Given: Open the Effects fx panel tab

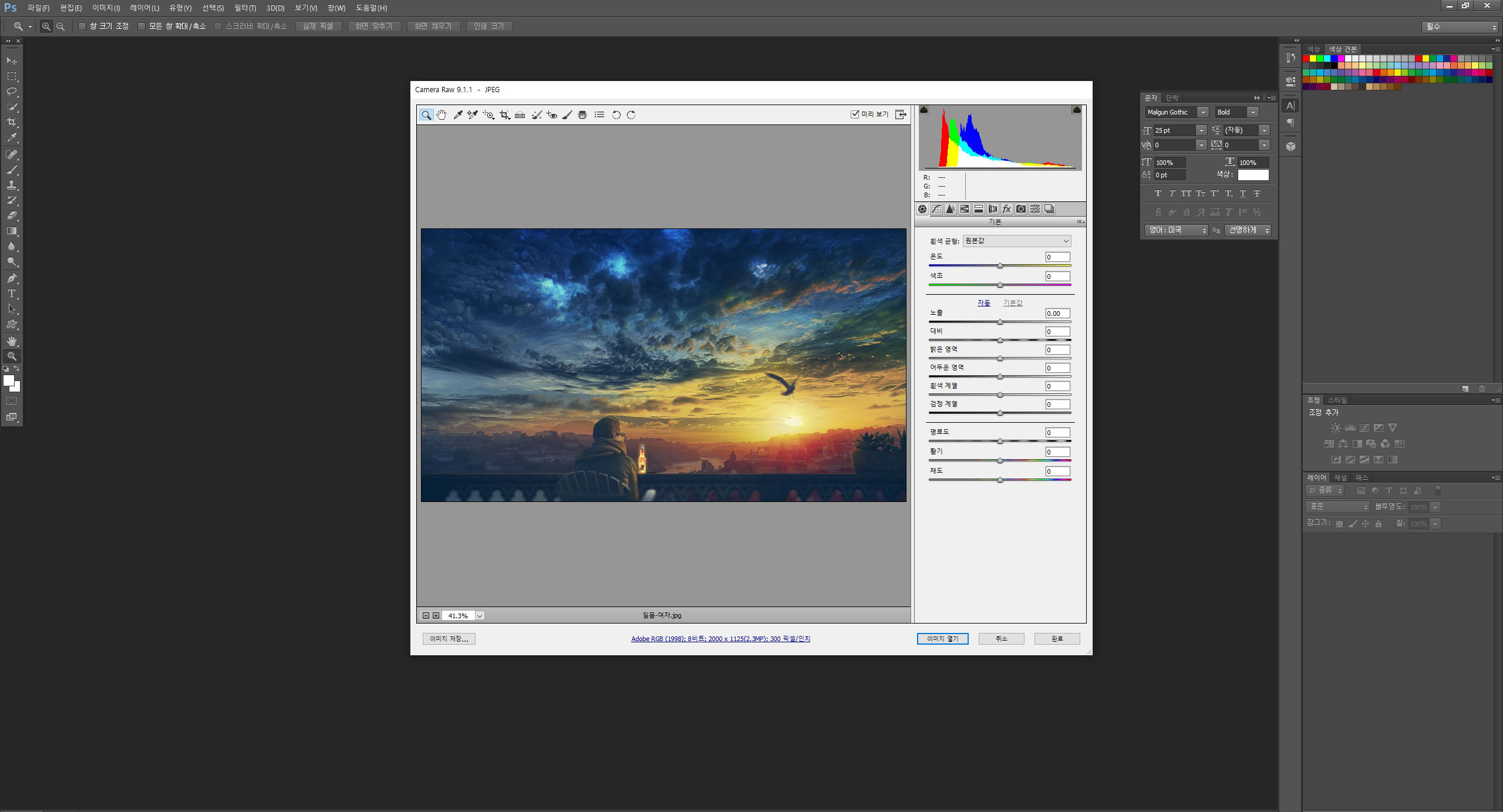Looking at the screenshot, I should [1006, 209].
